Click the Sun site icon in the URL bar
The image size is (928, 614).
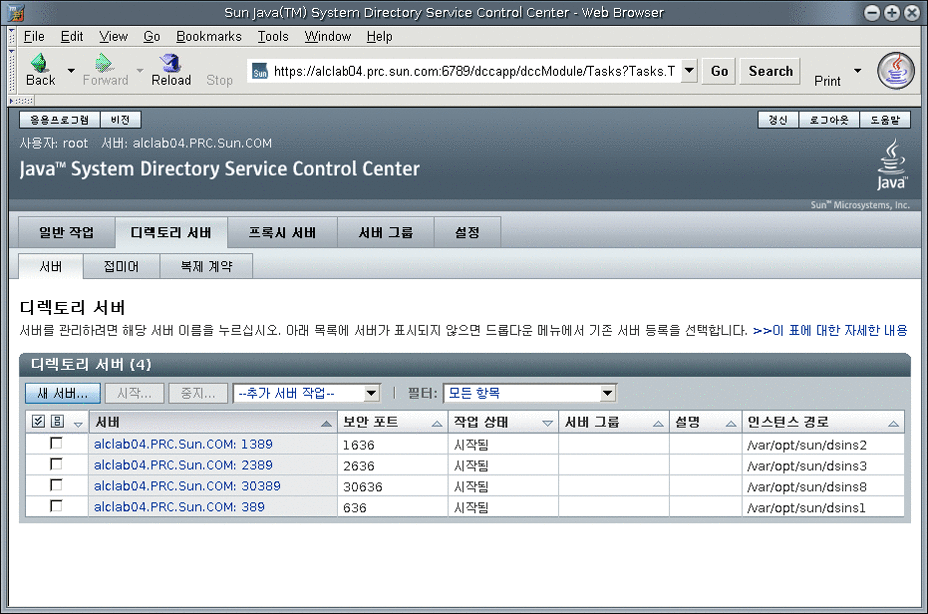pos(260,72)
